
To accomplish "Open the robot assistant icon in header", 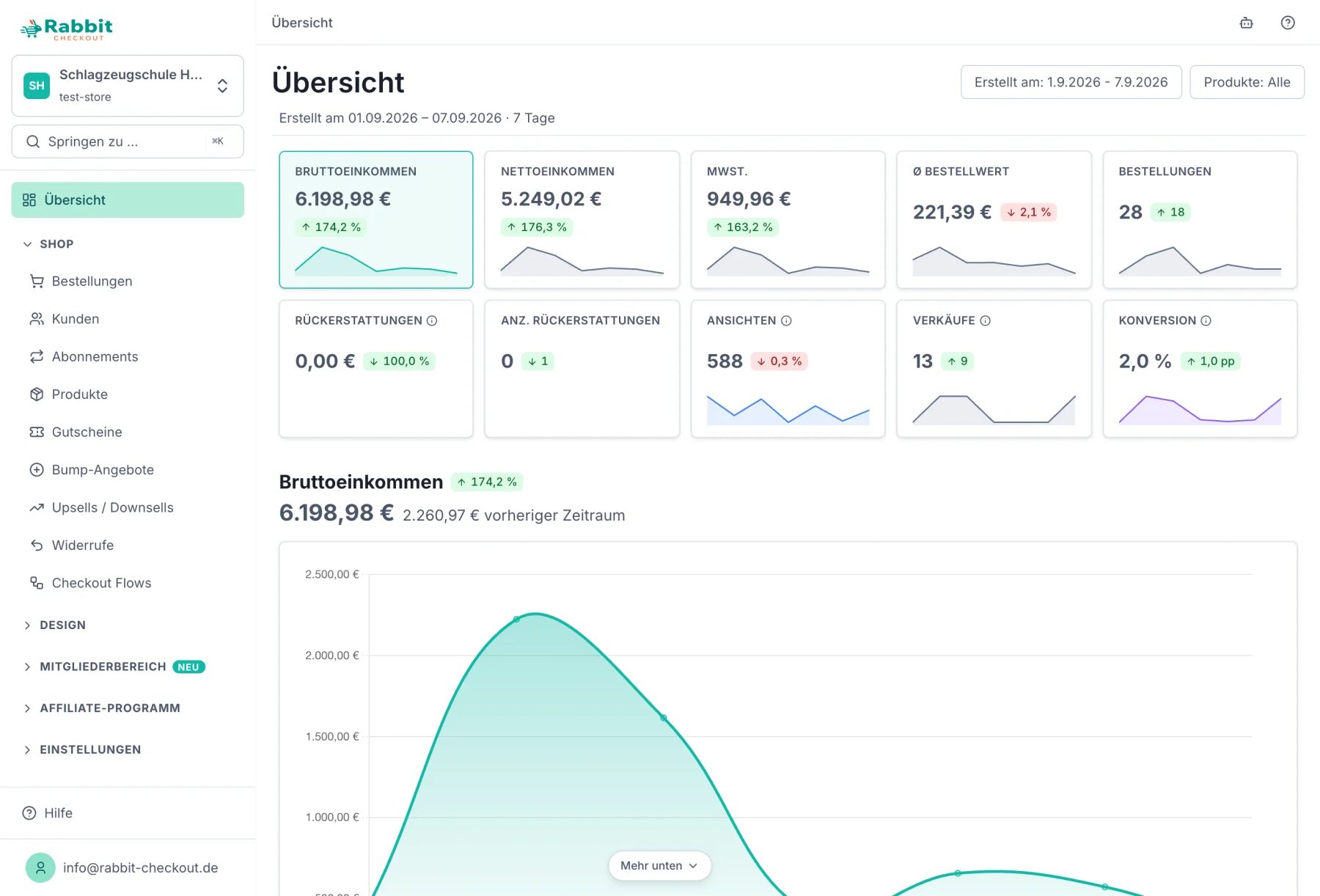I will click(1246, 23).
